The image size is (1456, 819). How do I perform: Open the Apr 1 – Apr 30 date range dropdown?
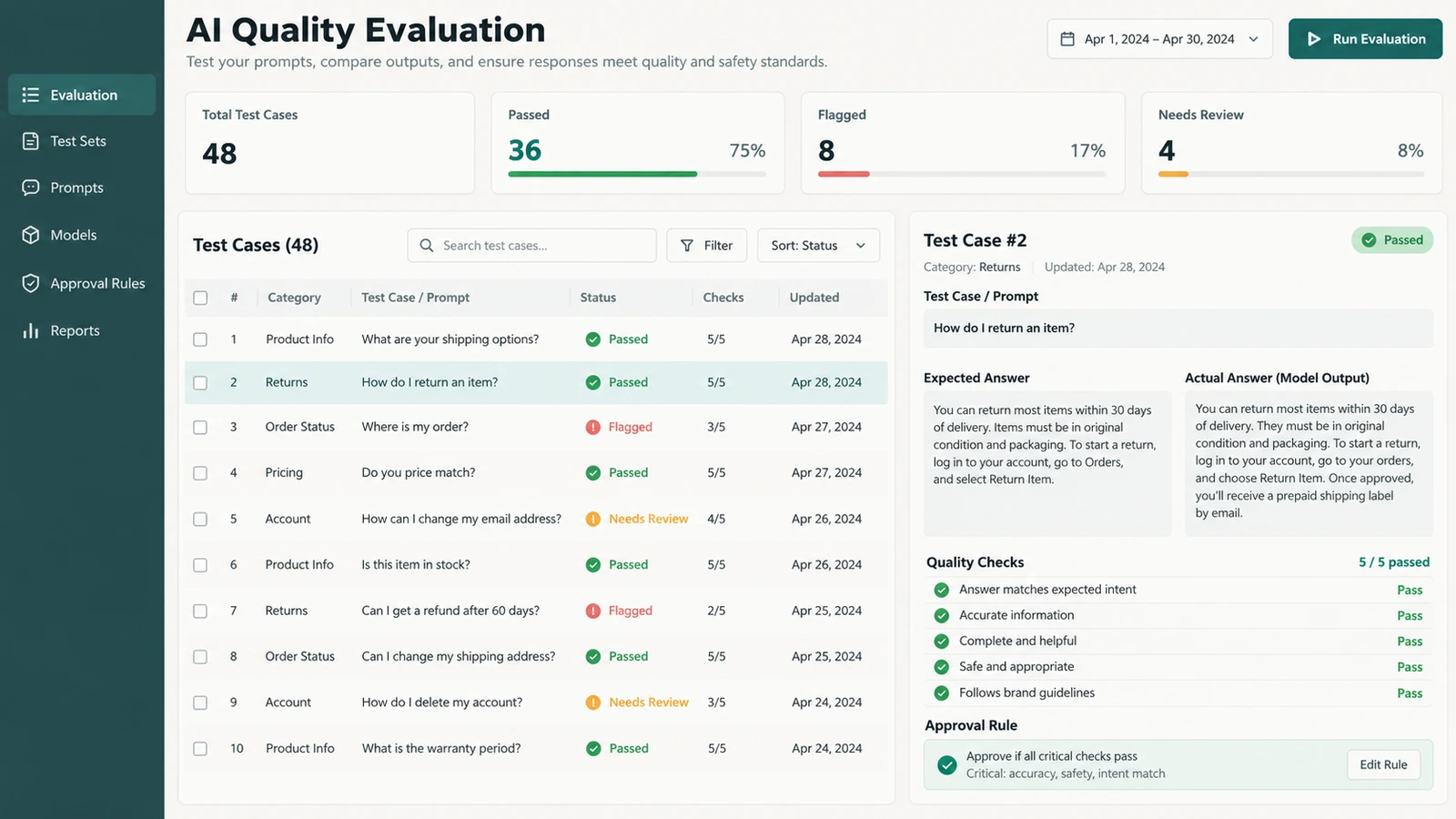coord(1159,39)
